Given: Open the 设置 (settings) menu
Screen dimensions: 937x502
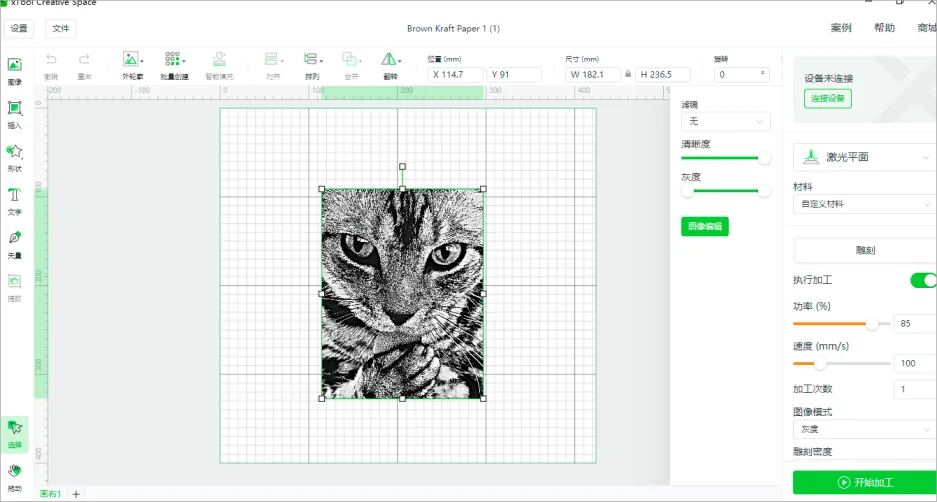Looking at the screenshot, I should (19, 28).
